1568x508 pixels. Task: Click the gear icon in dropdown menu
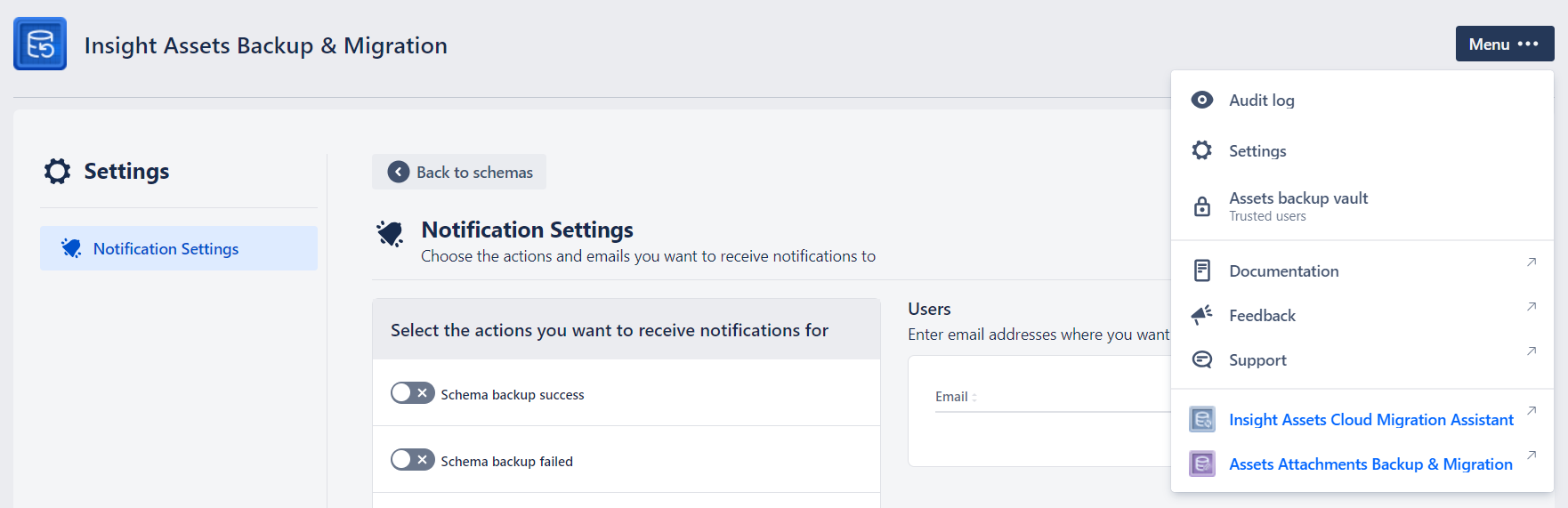click(1202, 150)
